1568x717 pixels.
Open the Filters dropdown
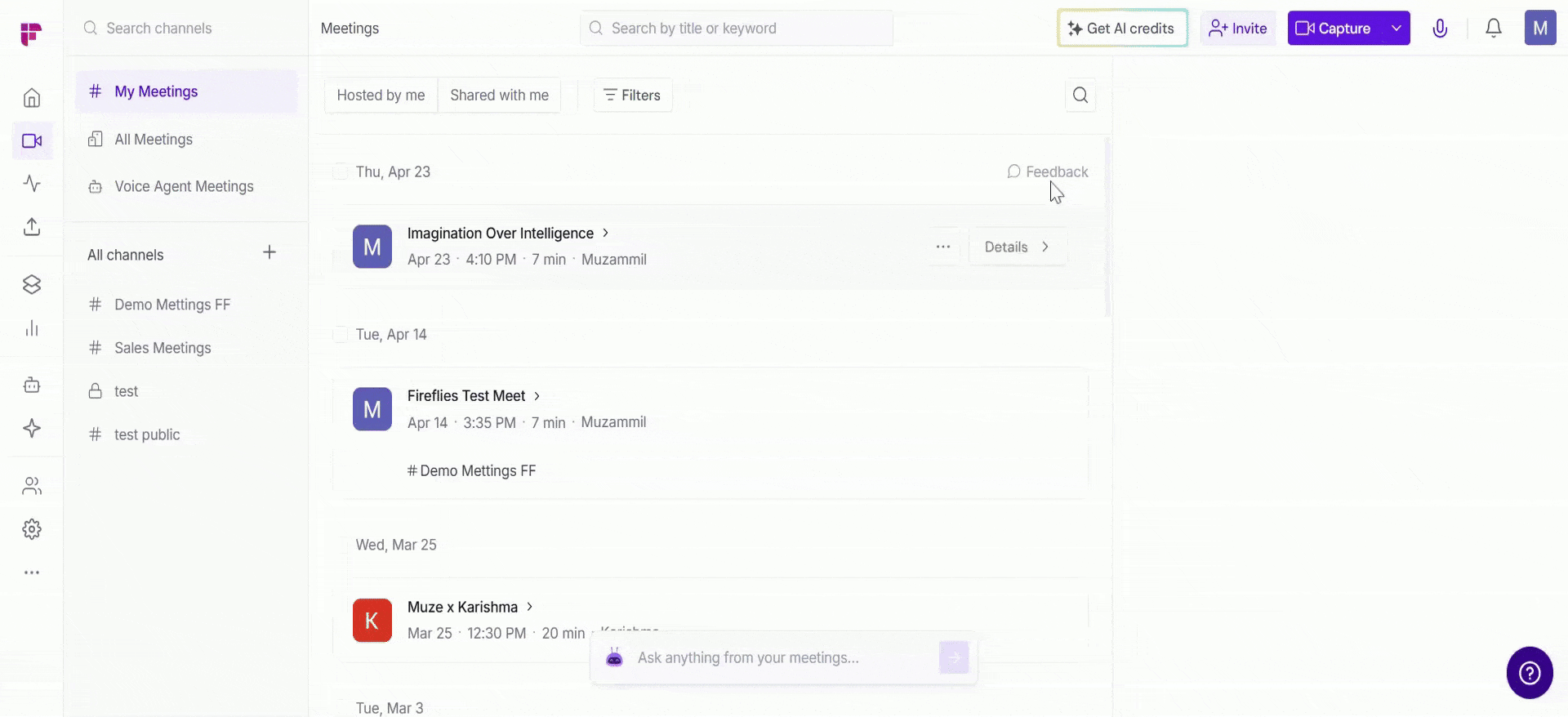(632, 96)
